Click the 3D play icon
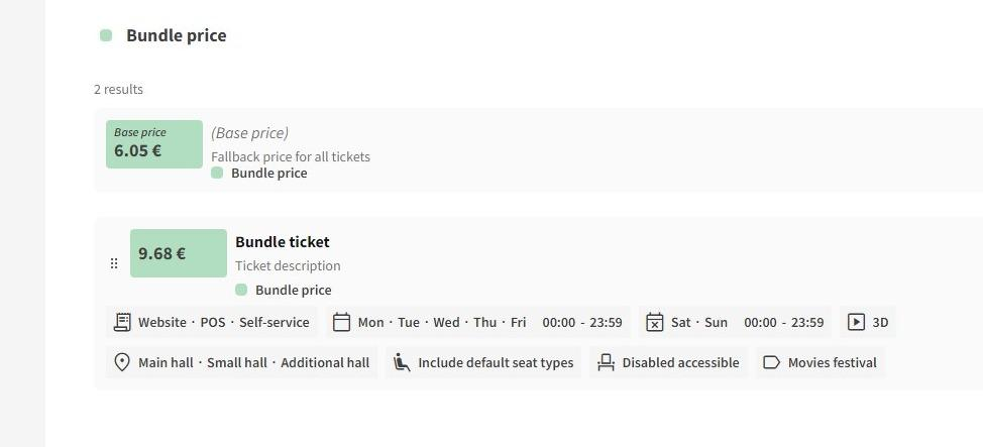The image size is (983, 447). tap(856, 322)
